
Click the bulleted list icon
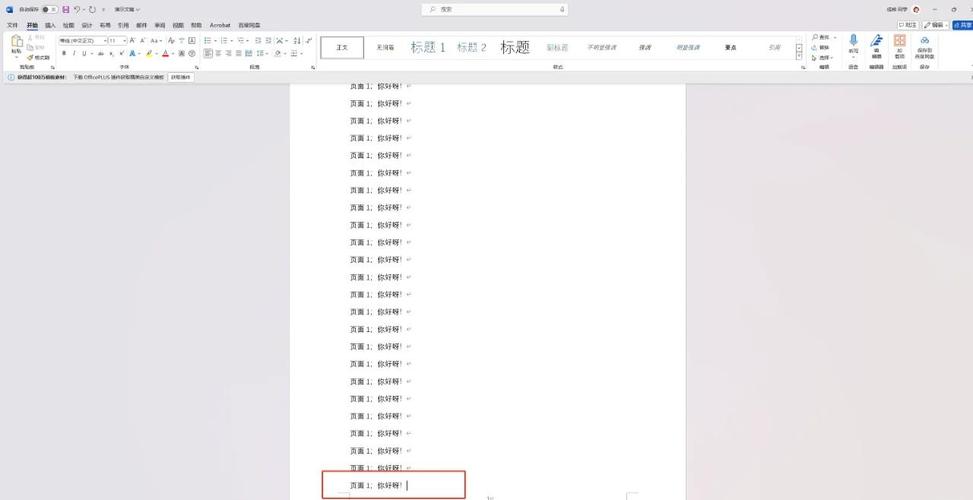(x=208, y=40)
